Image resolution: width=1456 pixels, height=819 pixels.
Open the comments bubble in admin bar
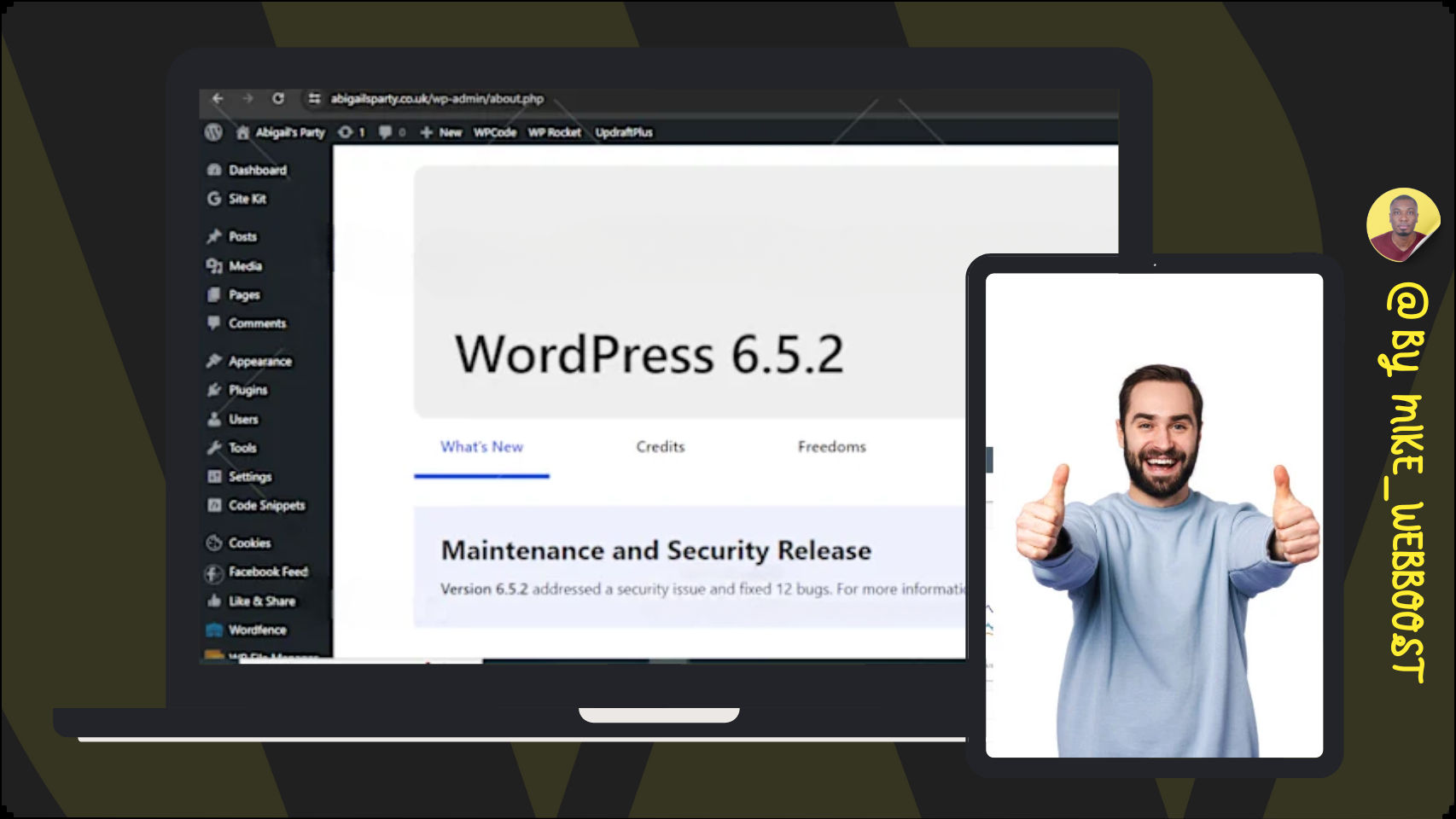(x=392, y=132)
